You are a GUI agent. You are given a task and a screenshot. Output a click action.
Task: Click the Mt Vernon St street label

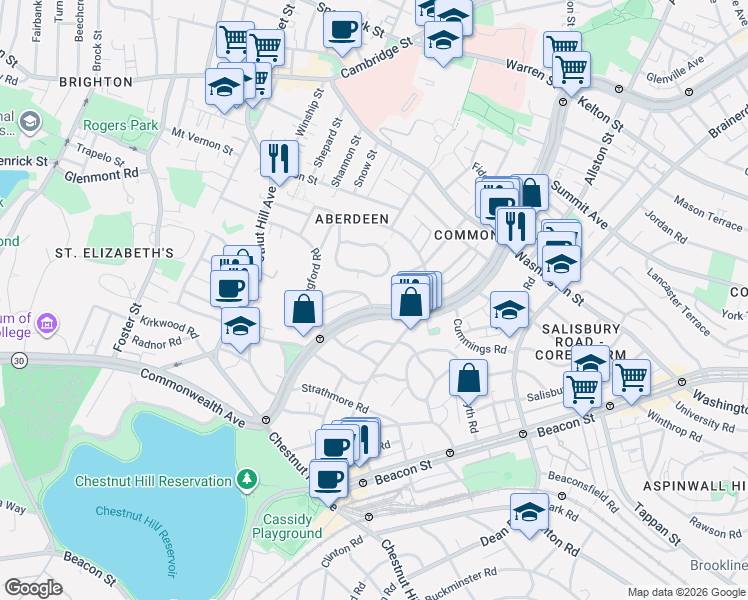(202, 141)
